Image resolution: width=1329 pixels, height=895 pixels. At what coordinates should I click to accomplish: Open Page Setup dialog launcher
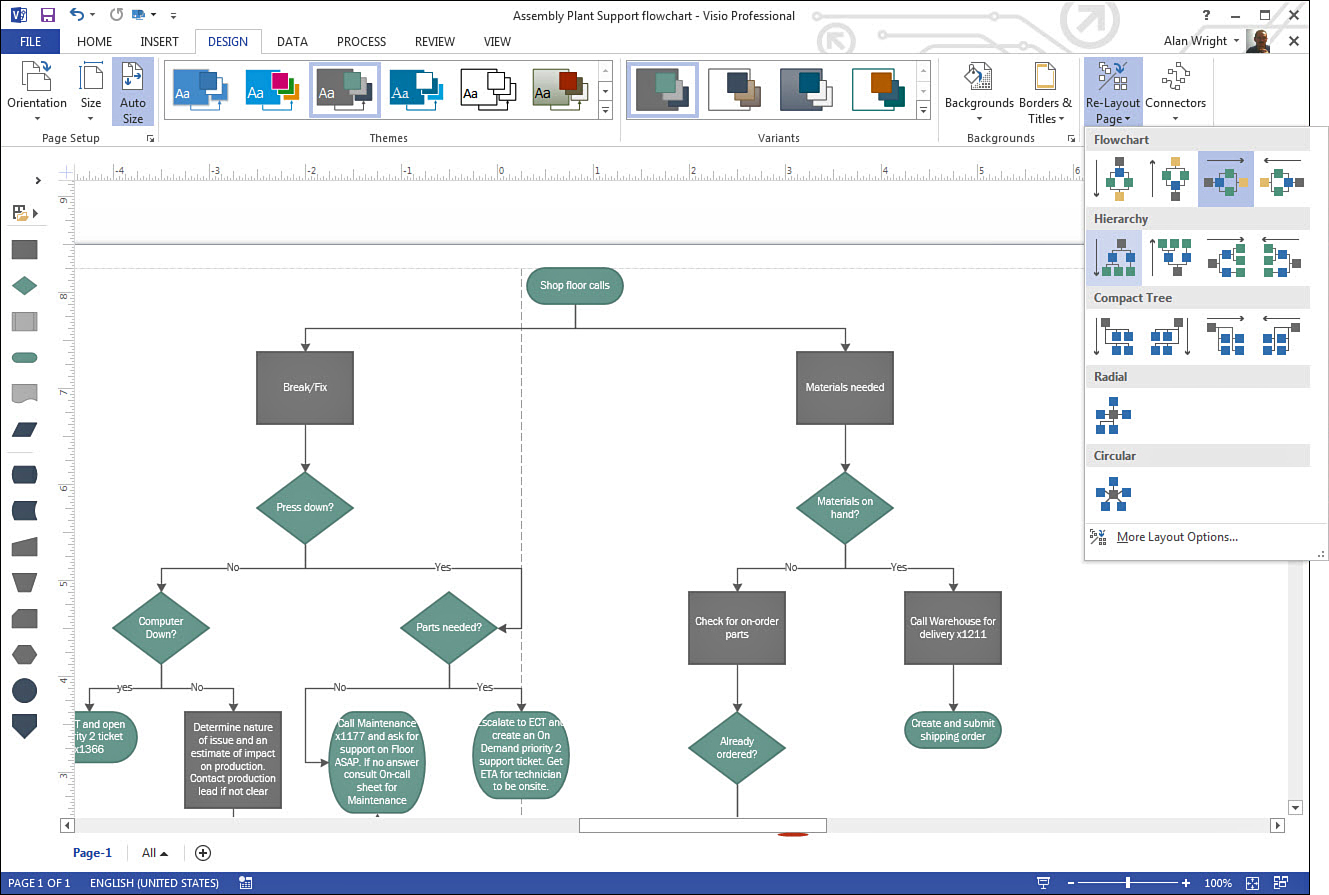pos(150,139)
